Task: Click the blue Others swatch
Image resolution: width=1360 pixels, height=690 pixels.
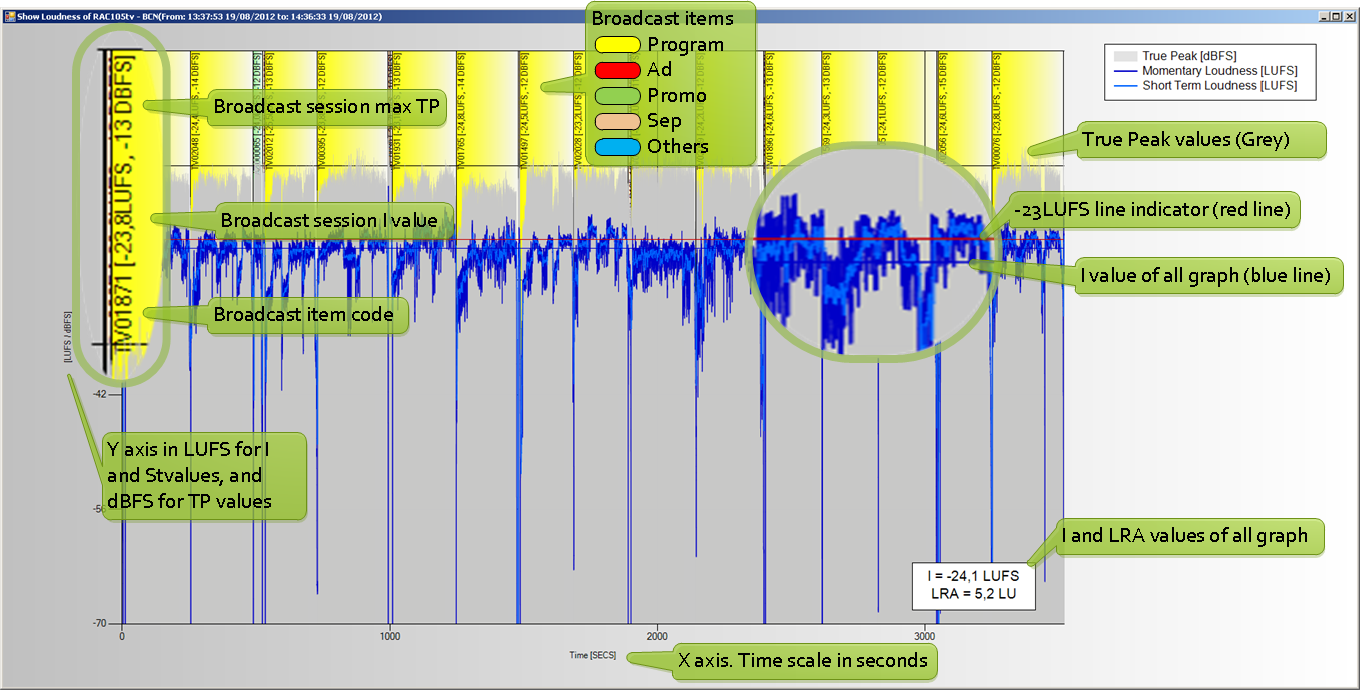Action: tap(617, 147)
